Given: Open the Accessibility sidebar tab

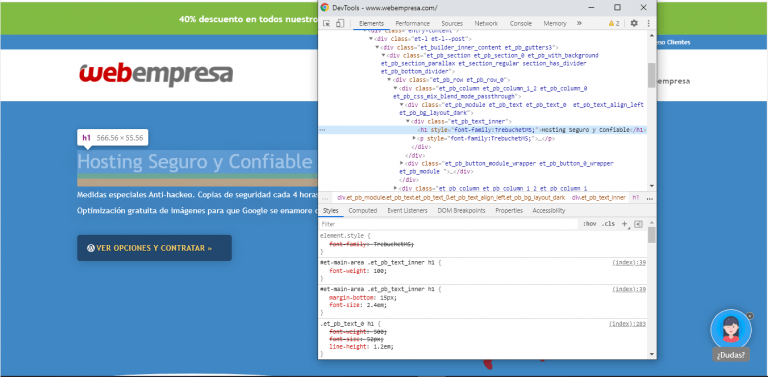Looking at the screenshot, I should pos(549,211).
